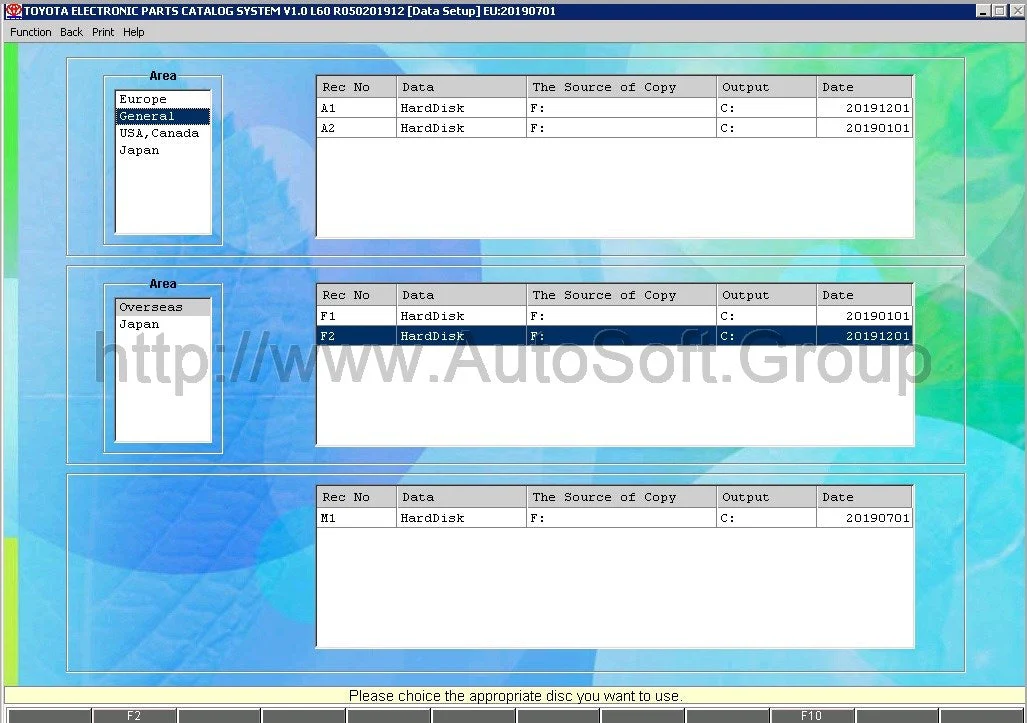The image size is (1027, 723).
Task: Click the Rec No header in second table
Action: click(x=356, y=295)
